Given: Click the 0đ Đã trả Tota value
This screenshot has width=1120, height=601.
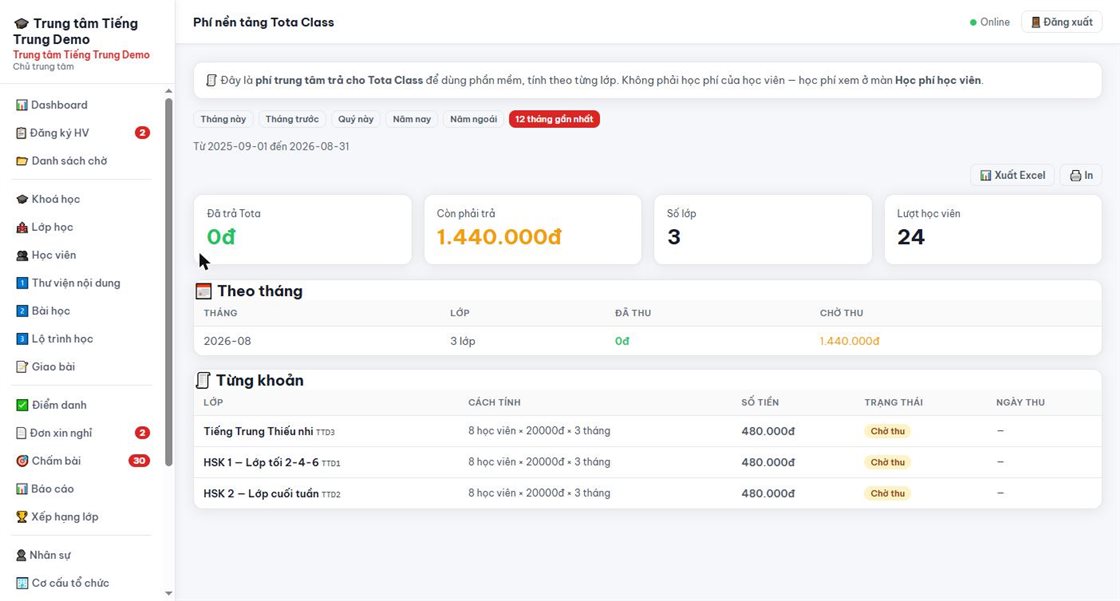Looking at the screenshot, I should [x=221, y=237].
